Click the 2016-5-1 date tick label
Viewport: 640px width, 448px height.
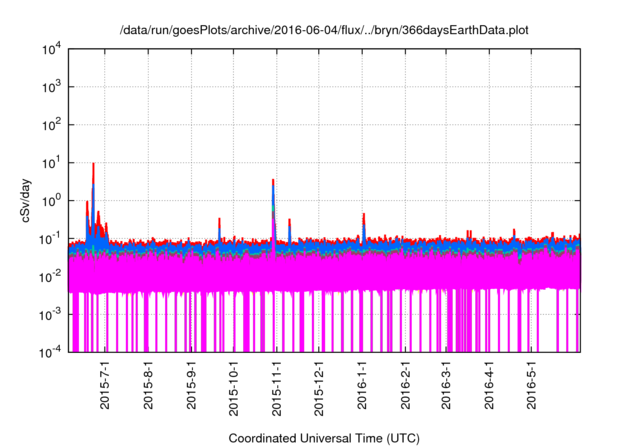531,386
